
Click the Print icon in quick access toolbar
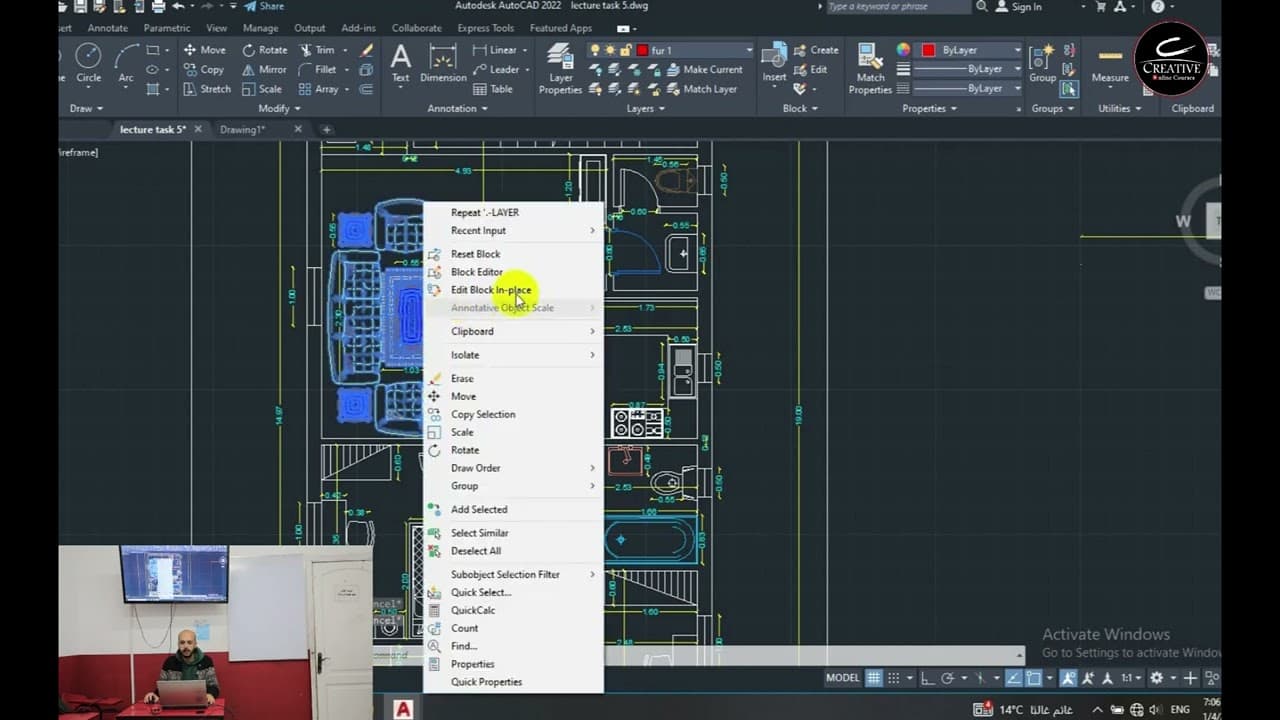pos(158,6)
